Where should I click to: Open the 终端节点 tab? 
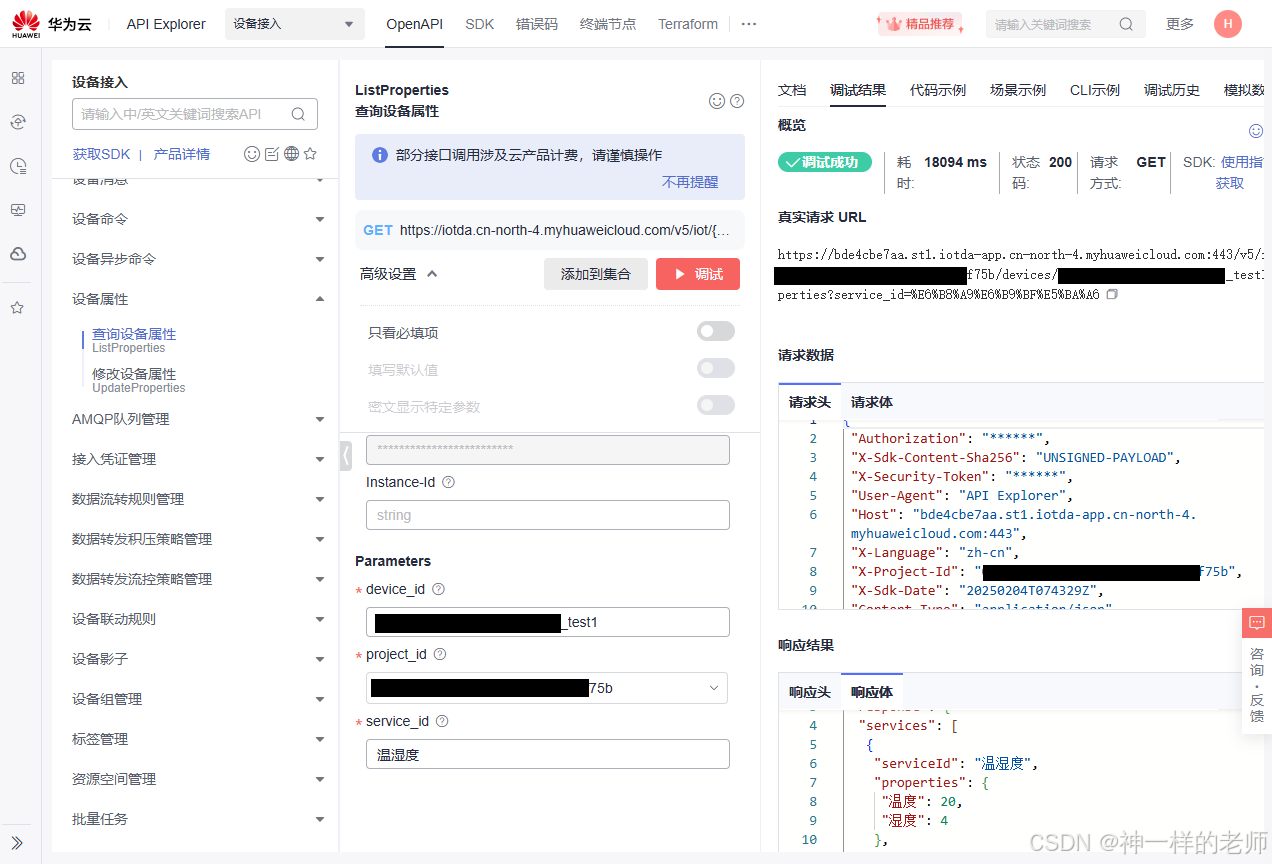click(x=608, y=24)
